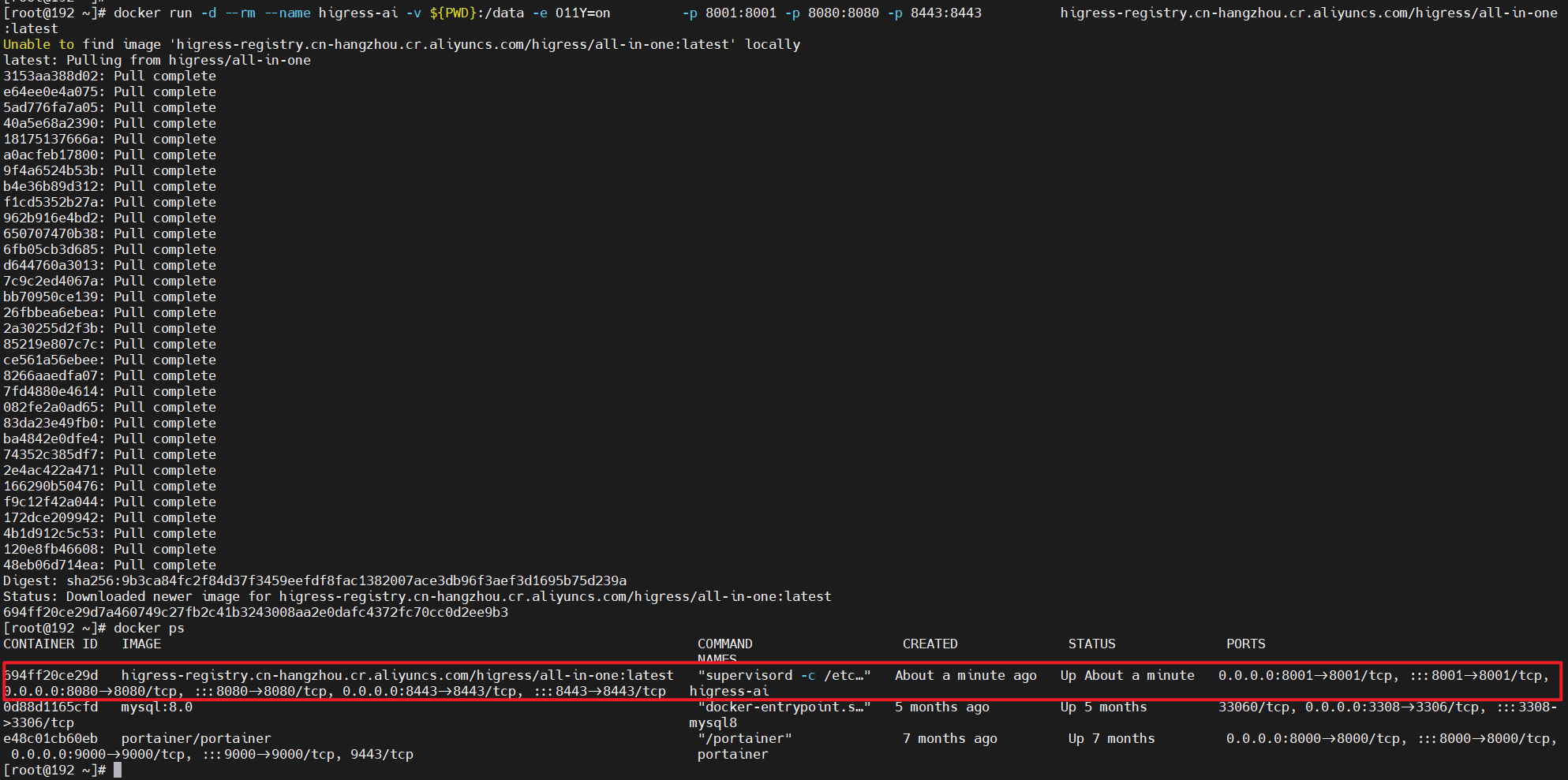Click the 'docker-entrypoint.s…' command cell

click(x=784, y=707)
